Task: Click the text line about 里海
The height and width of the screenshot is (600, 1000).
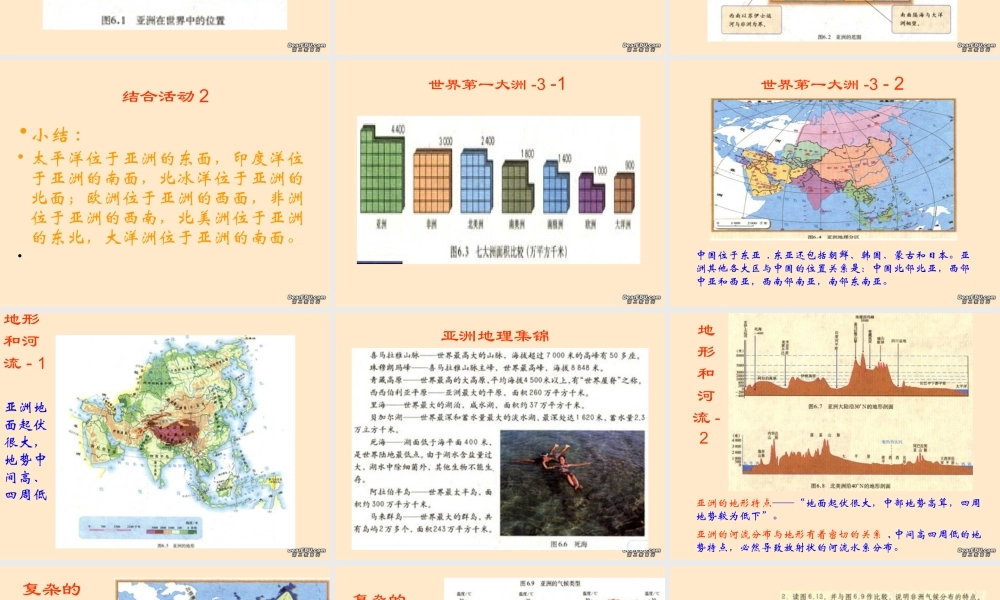Action: (x=477, y=404)
